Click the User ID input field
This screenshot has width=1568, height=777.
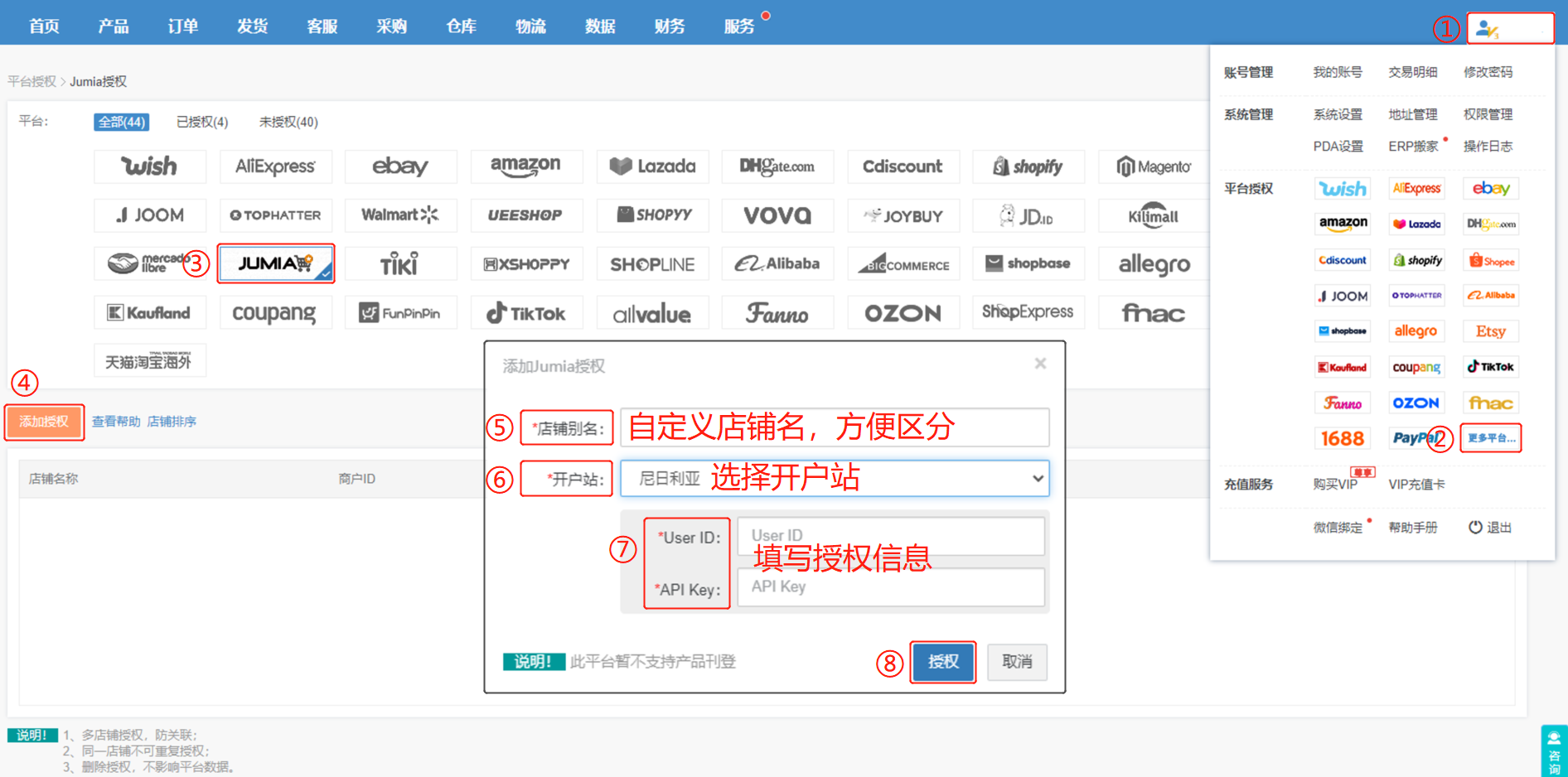[x=891, y=536]
